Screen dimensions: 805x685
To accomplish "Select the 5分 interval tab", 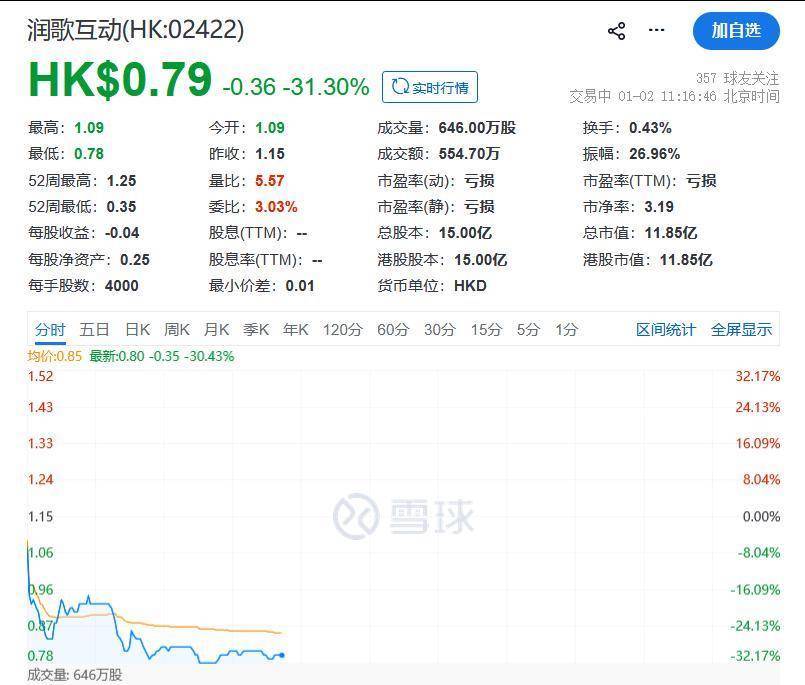I will (528, 330).
